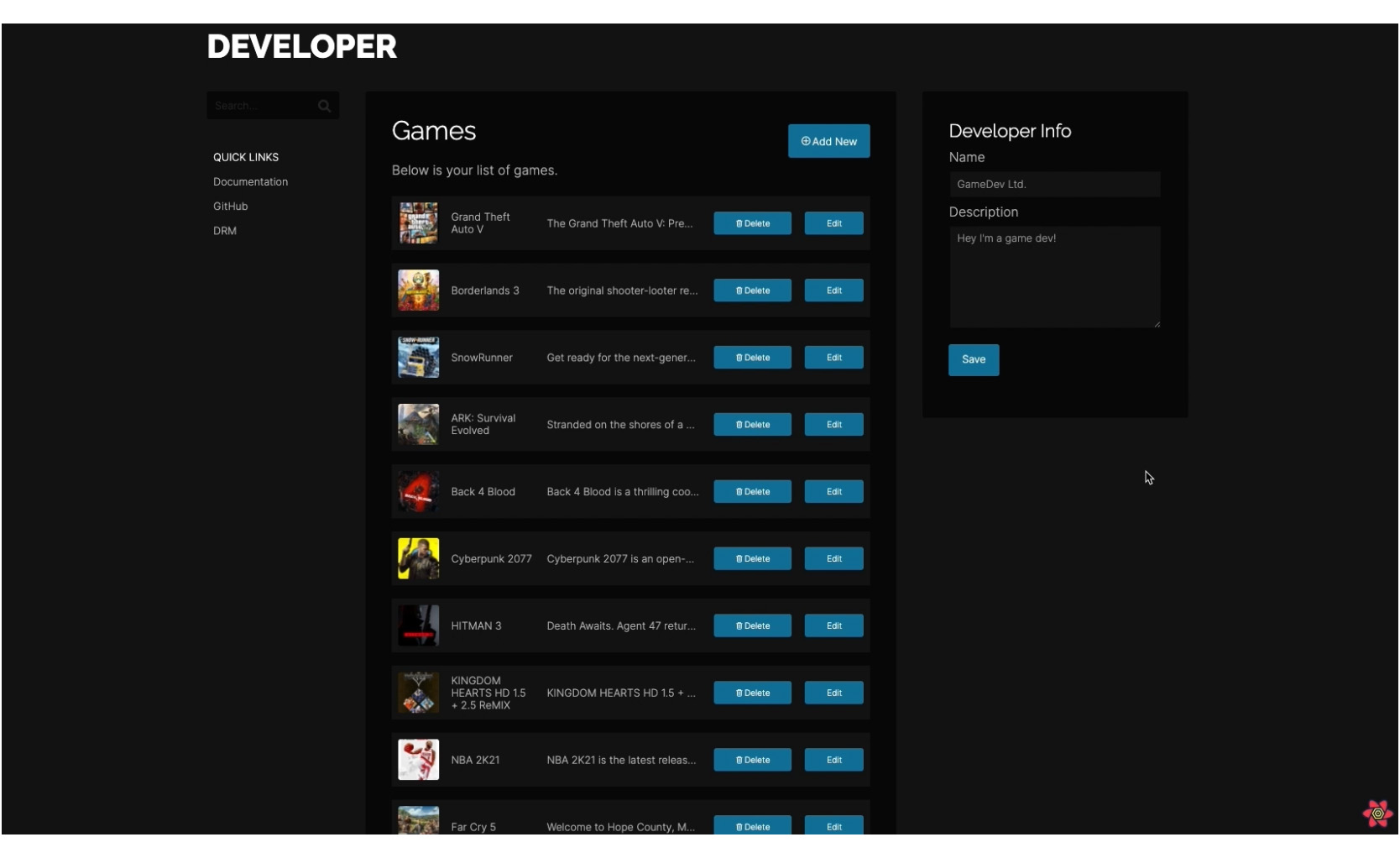Click 'Stranded on the shores of a ...' text
1400x858 pixels.
[620, 426]
